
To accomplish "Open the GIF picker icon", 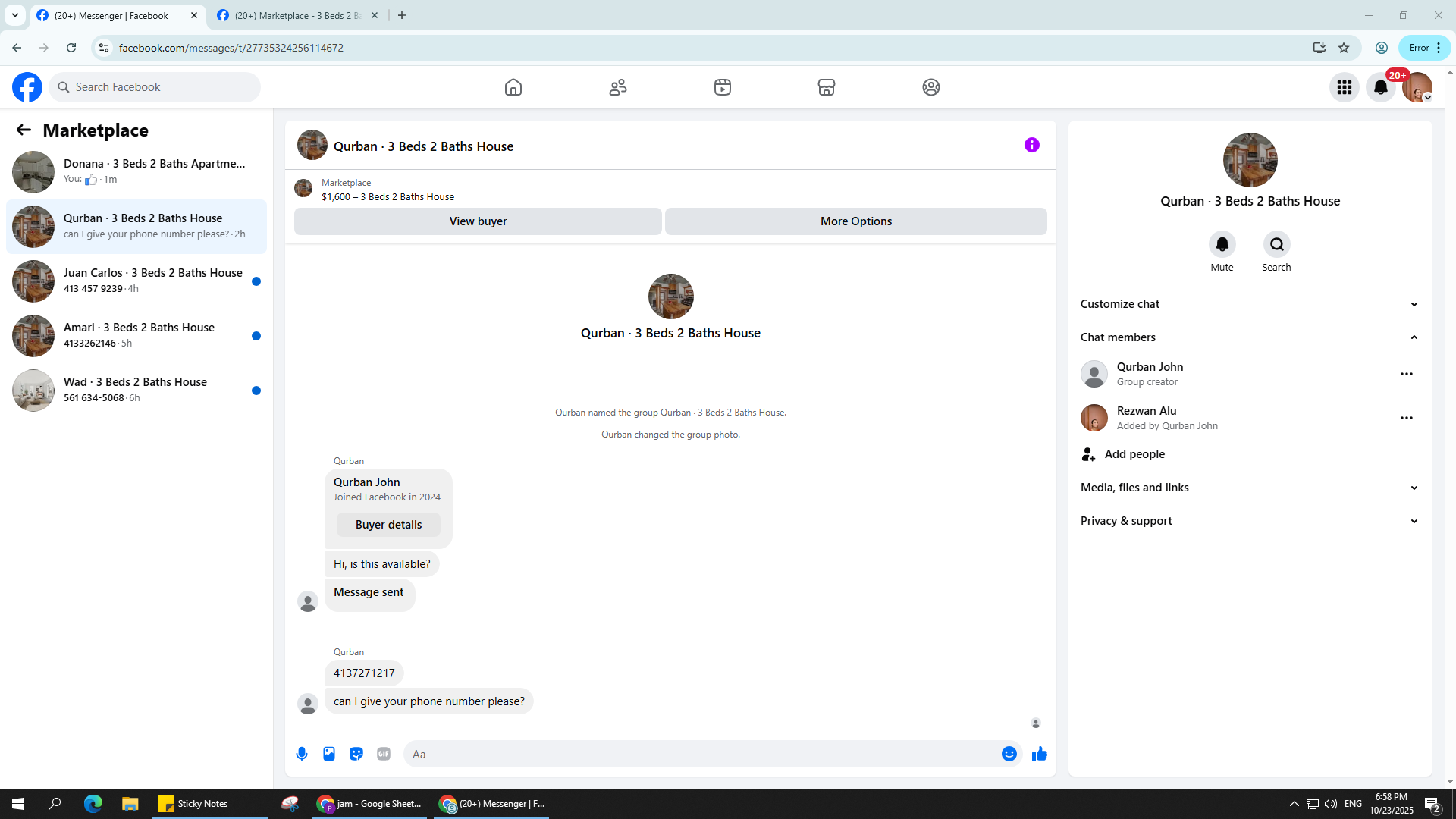I will click(384, 754).
